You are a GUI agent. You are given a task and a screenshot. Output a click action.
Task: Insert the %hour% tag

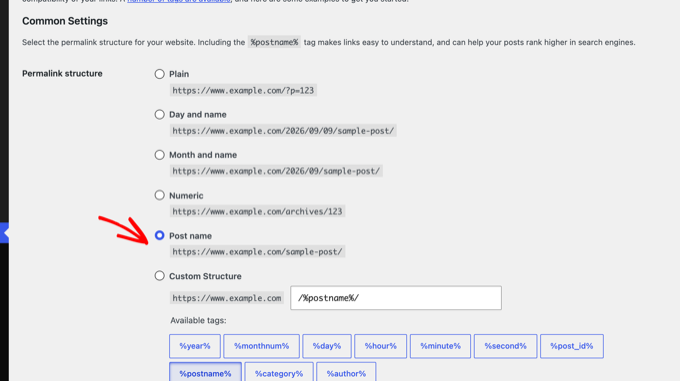tap(380, 346)
